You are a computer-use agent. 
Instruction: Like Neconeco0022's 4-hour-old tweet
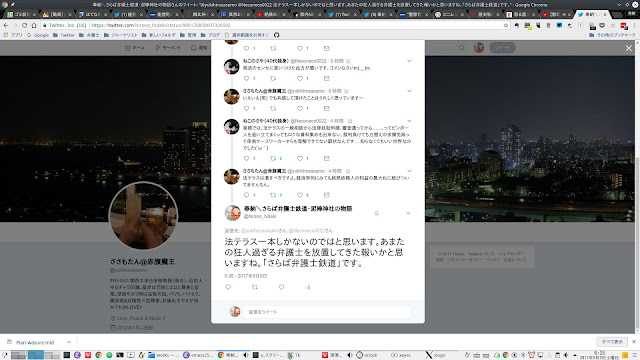tap(300, 158)
